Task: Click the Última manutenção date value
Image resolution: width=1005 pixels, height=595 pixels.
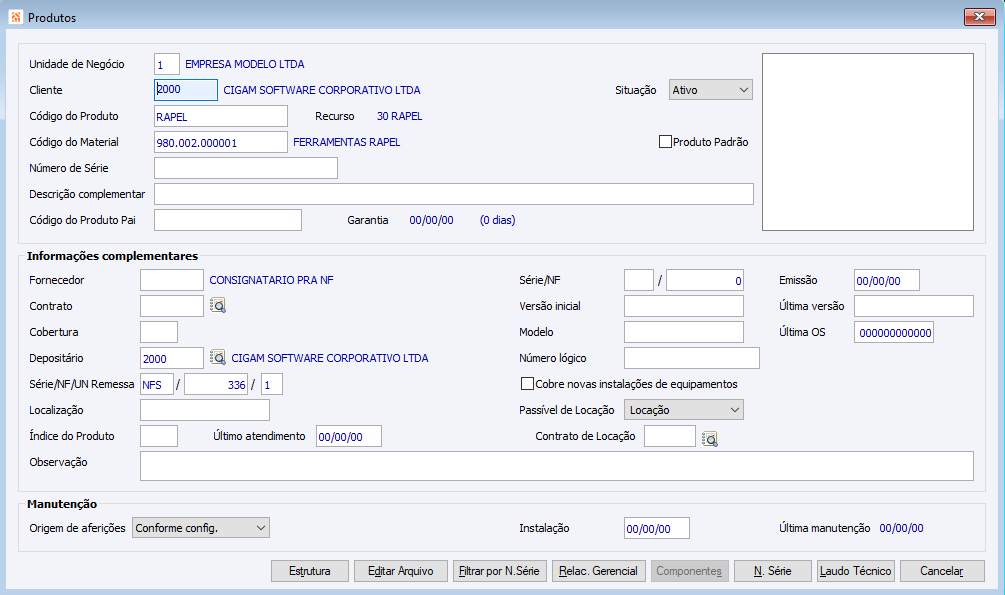Action: point(901,528)
